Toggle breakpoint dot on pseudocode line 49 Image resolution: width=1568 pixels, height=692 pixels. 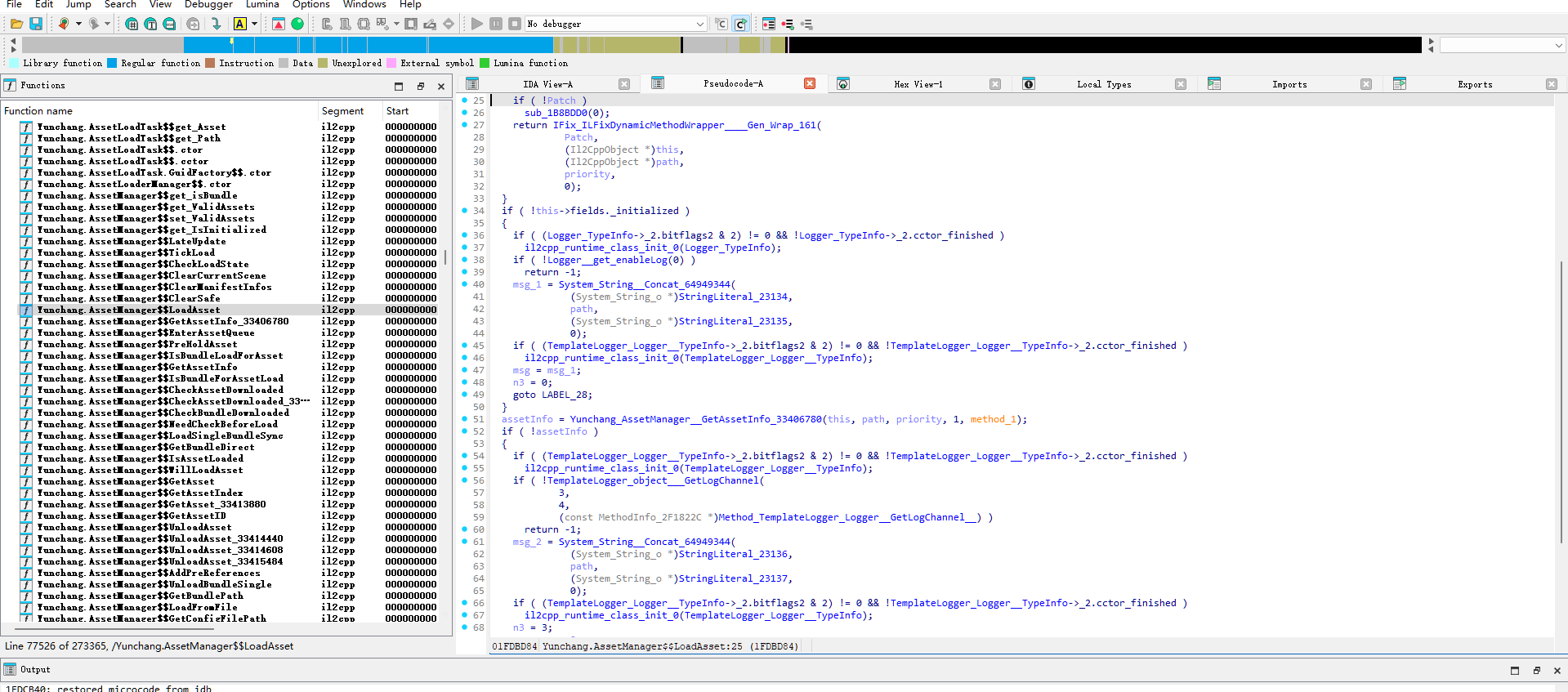click(x=464, y=395)
